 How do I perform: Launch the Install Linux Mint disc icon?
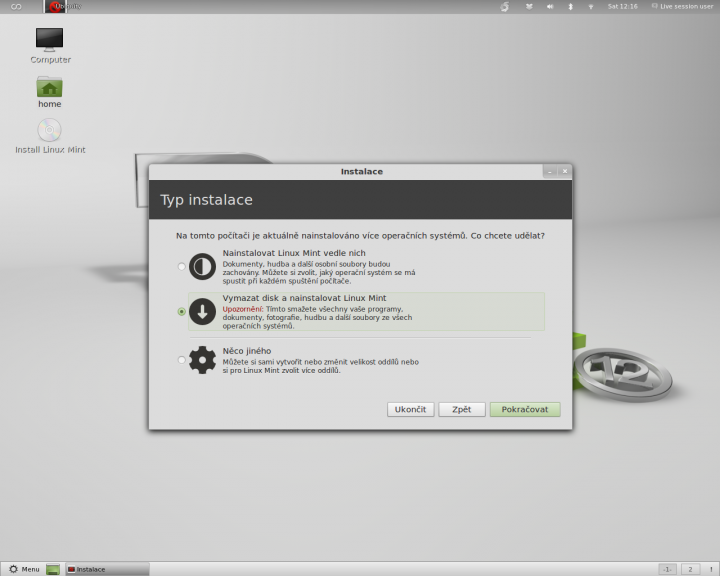point(50,136)
